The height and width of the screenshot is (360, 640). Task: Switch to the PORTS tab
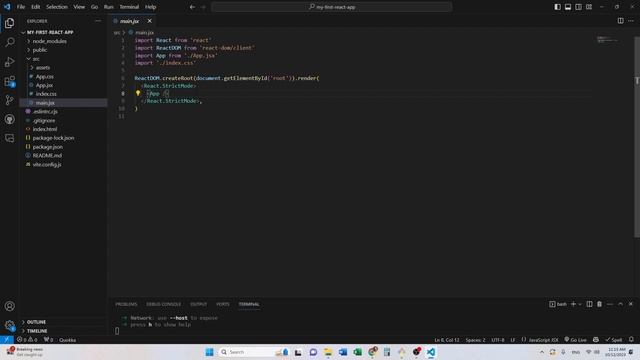(x=222, y=304)
